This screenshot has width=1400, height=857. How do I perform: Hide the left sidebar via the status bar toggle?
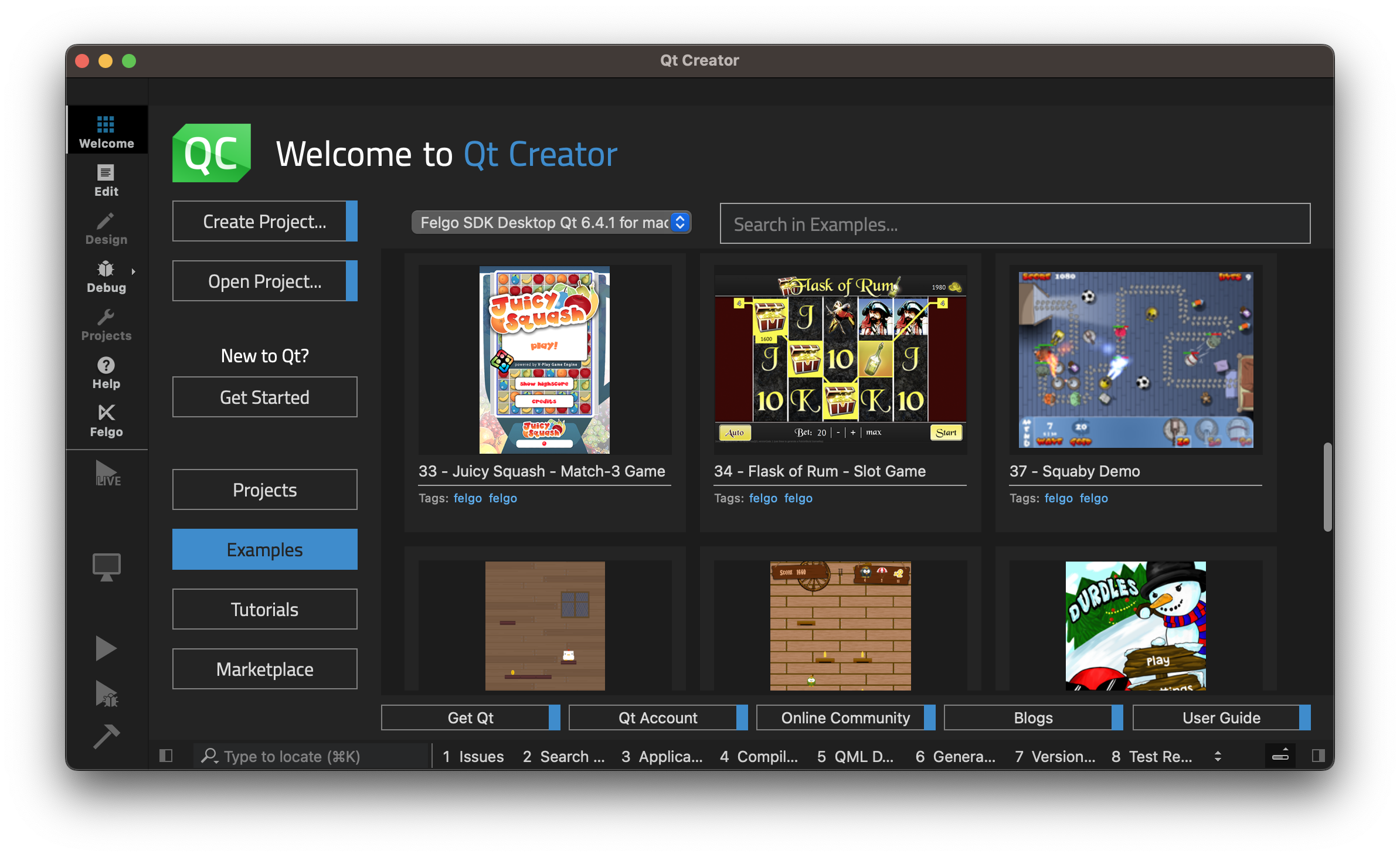click(166, 756)
